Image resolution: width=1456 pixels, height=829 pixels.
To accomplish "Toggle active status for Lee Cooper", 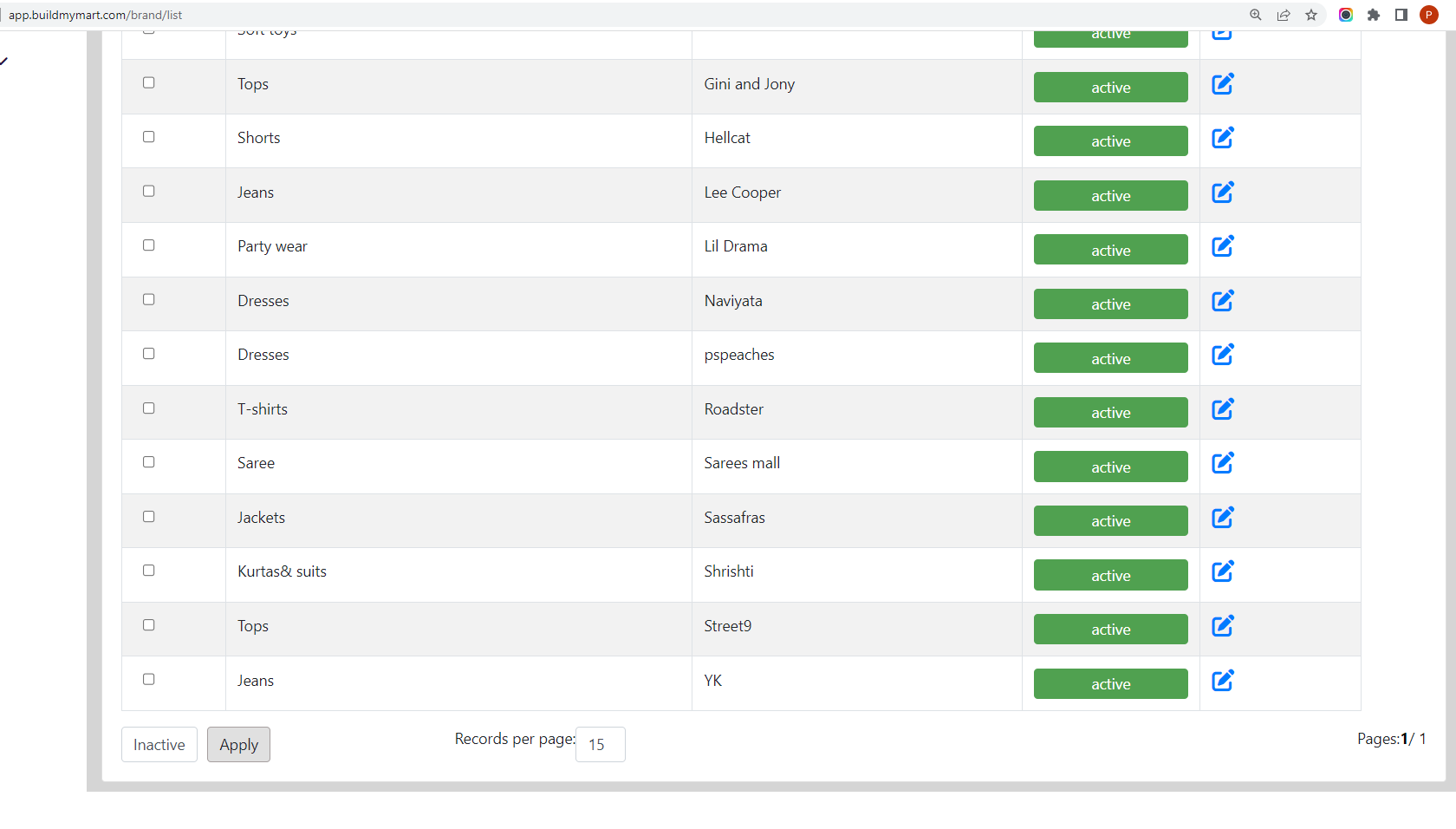I will coord(1111,195).
